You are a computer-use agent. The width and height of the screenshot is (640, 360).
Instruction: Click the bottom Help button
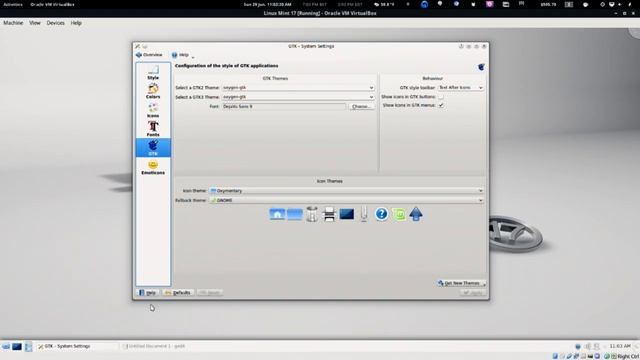[147, 293]
